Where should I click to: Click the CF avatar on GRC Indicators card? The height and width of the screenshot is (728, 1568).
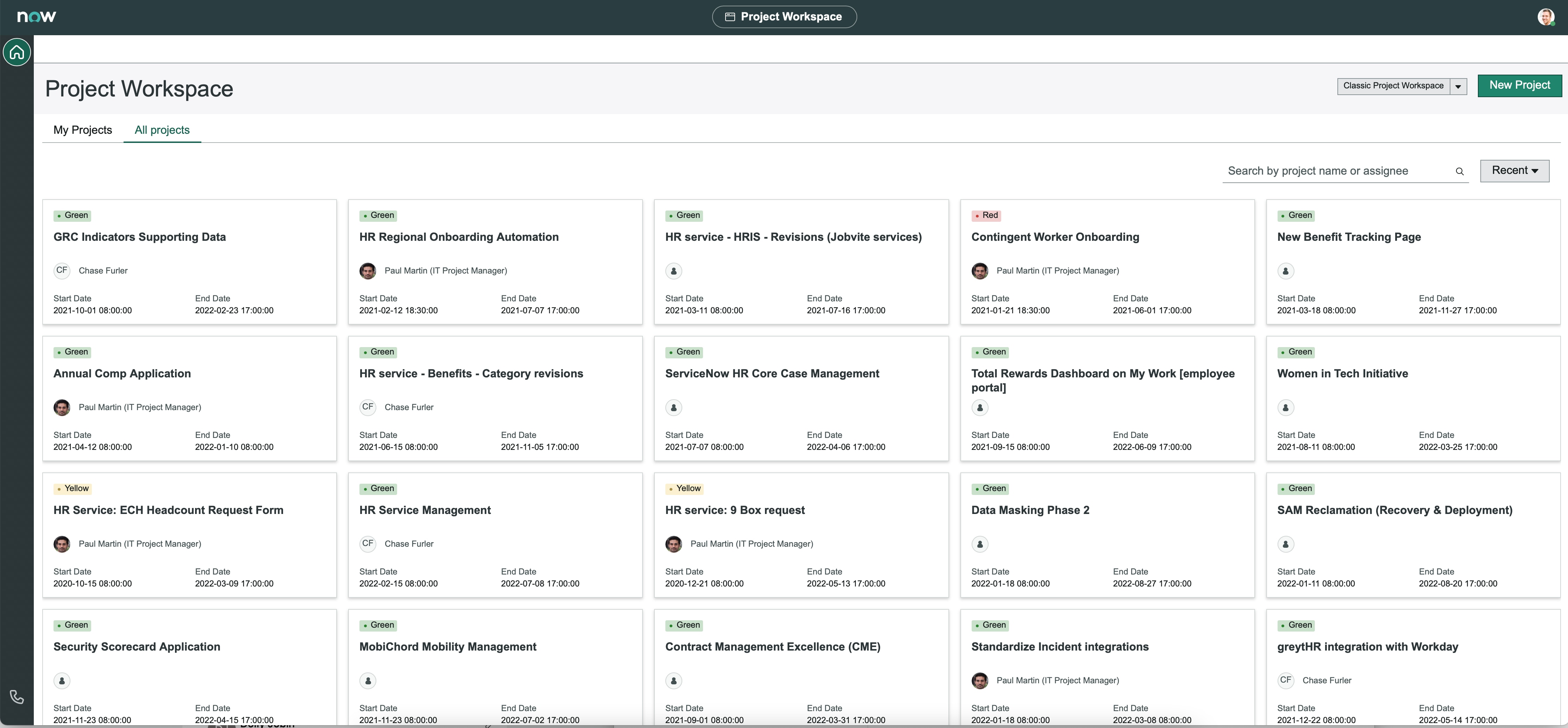[62, 270]
